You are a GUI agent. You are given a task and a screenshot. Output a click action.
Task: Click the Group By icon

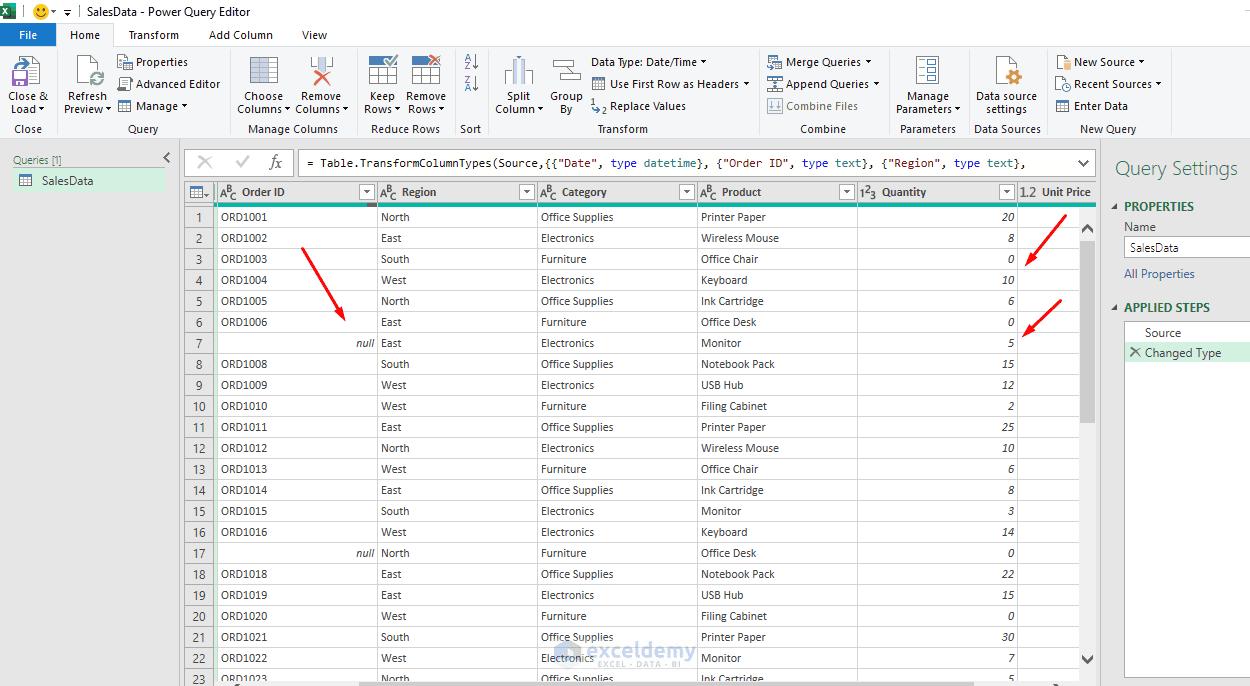click(x=566, y=72)
